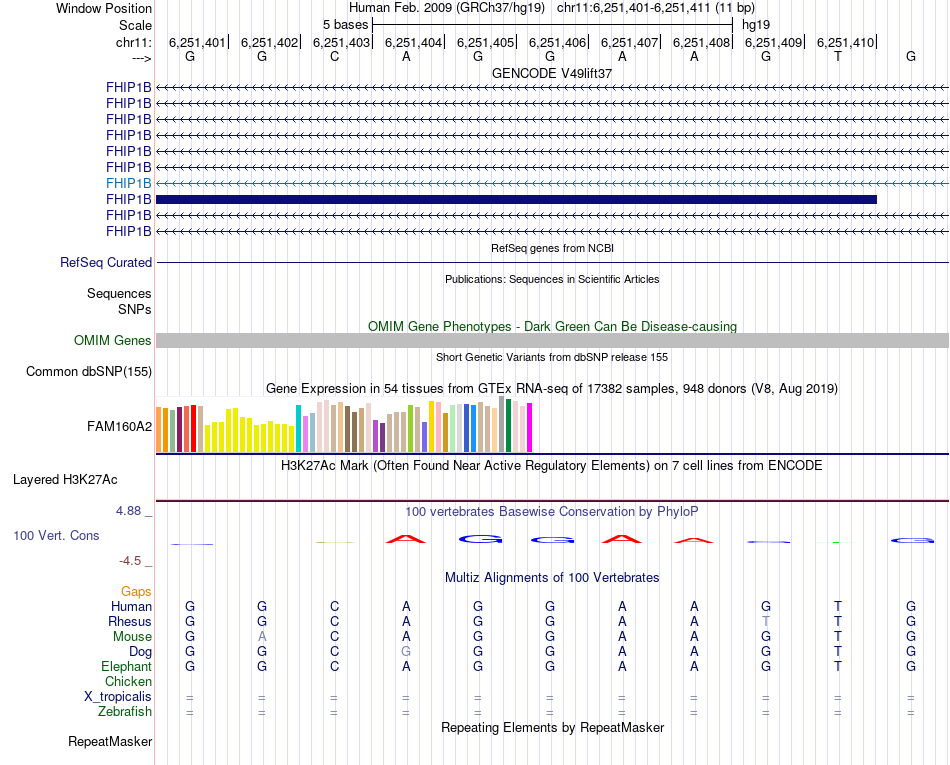Image resolution: width=950 pixels, height=765 pixels.
Task: Click the 'Layered H3K27Ac' label
Action: [65, 480]
